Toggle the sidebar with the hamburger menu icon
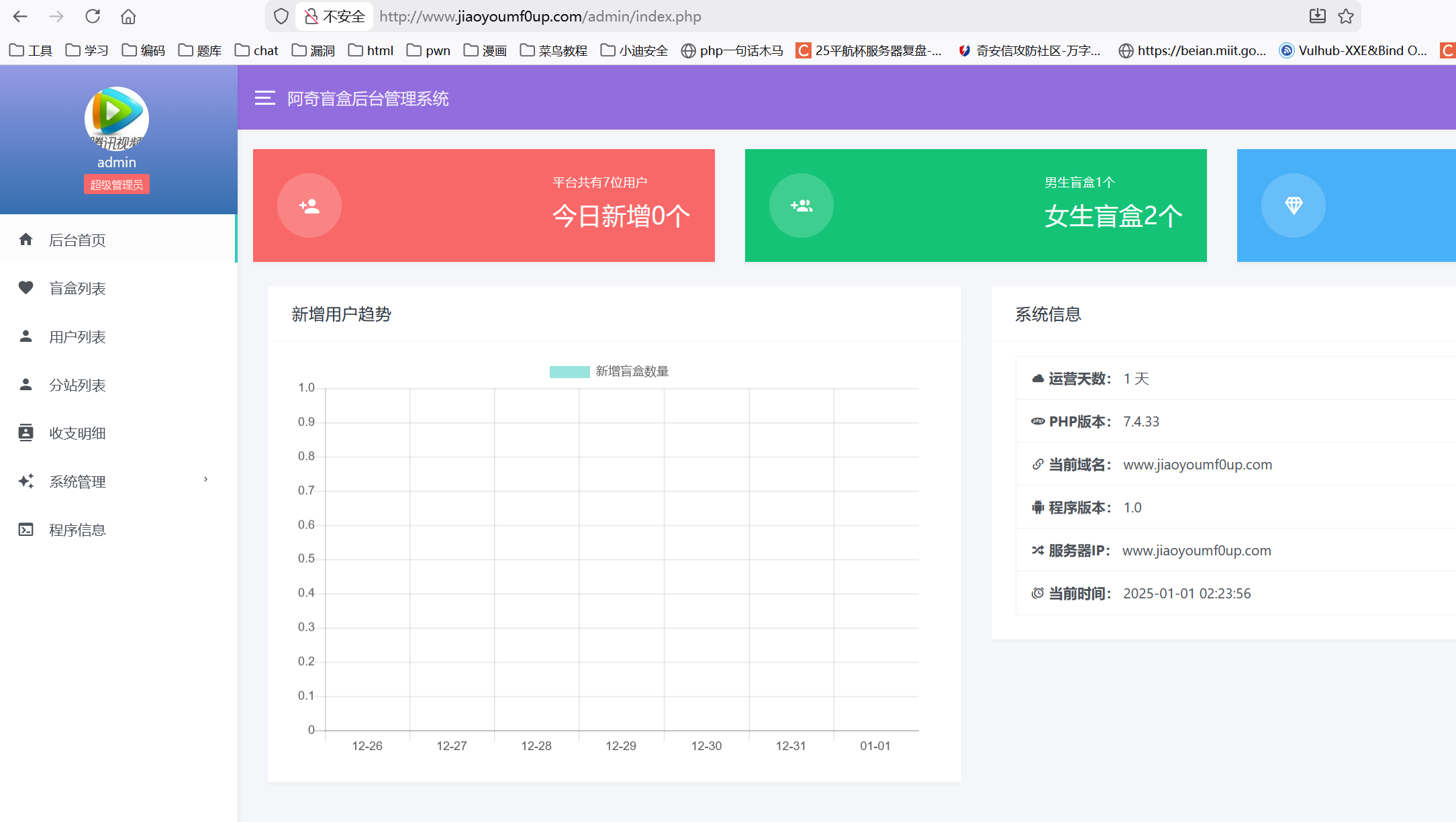This screenshot has width=1456, height=822. (x=265, y=98)
